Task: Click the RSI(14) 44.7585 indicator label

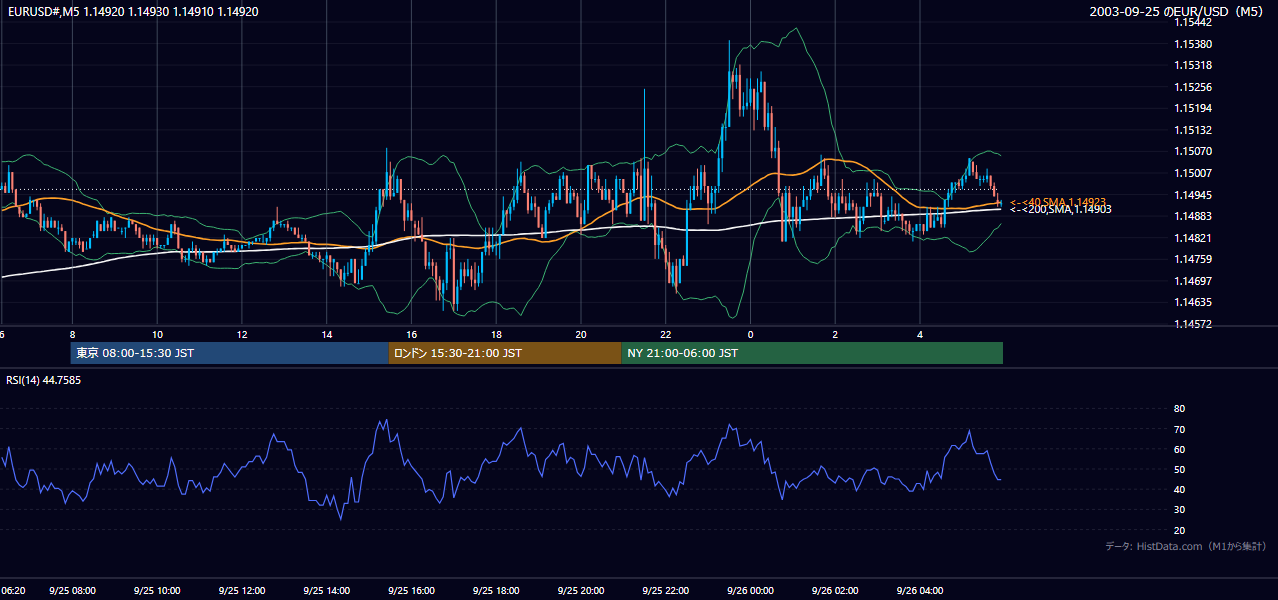Action: click(44, 380)
